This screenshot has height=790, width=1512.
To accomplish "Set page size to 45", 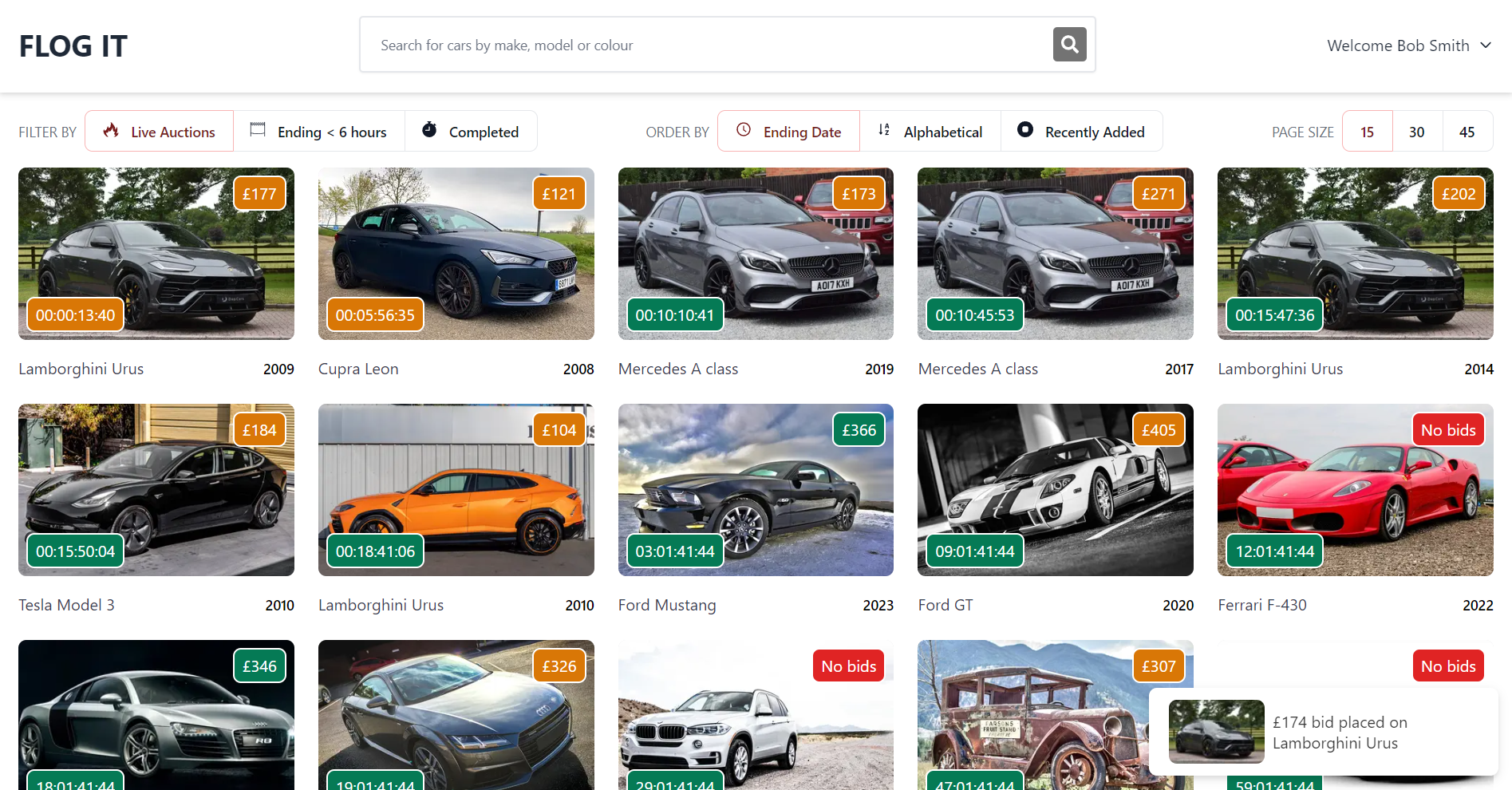I will (x=1467, y=131).
